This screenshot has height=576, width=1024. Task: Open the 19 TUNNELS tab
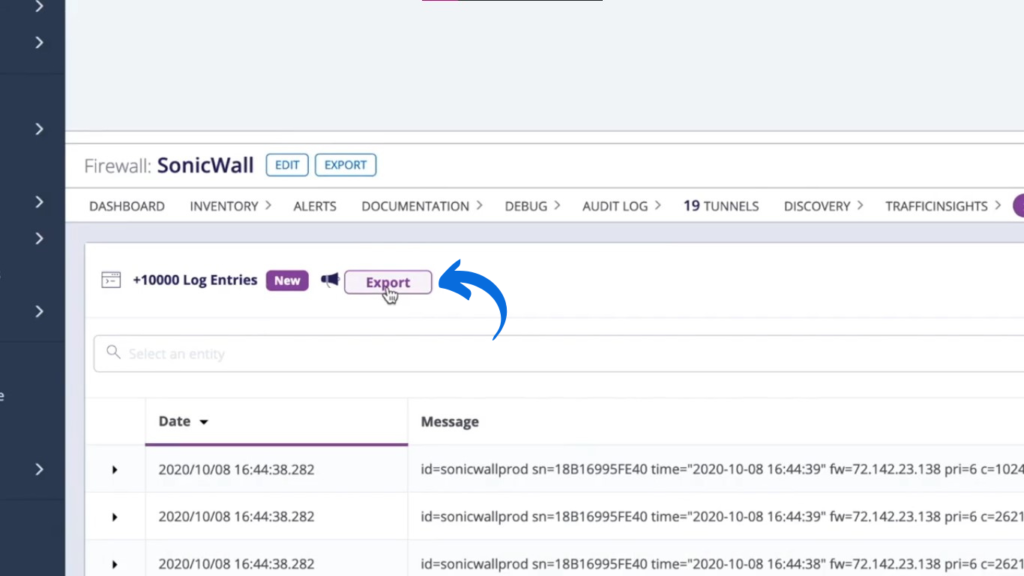point(721,206)
